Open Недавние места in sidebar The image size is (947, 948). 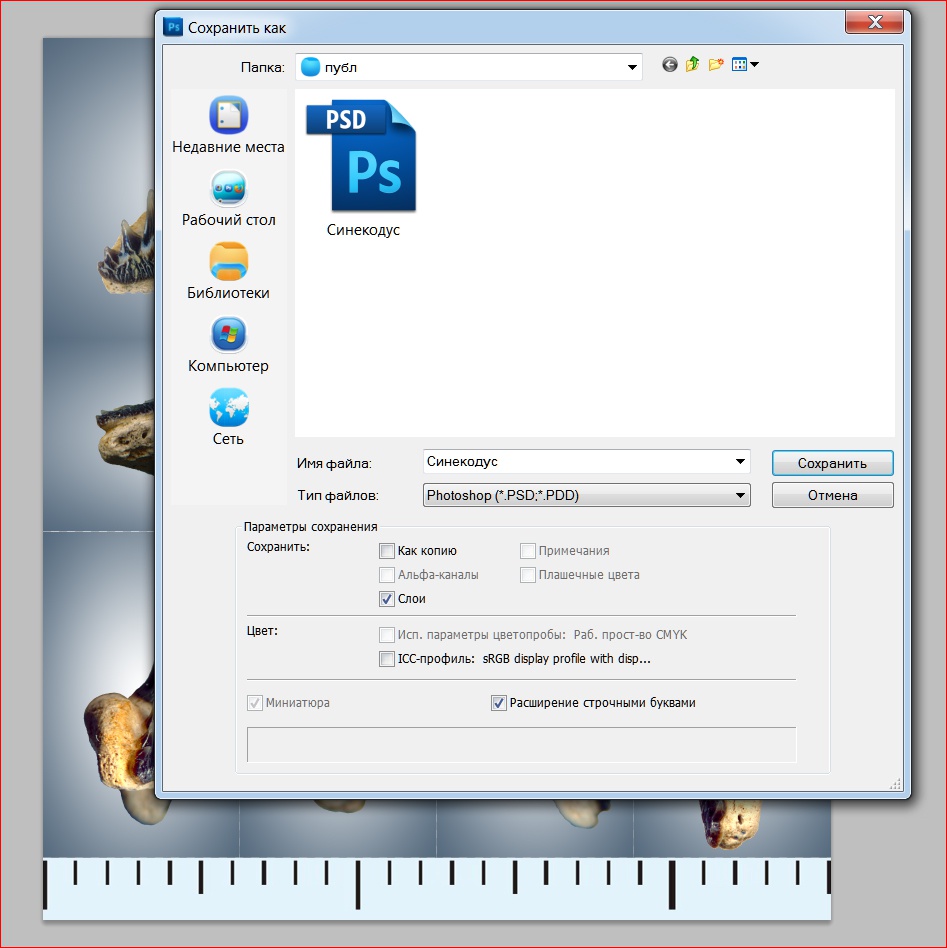point(228,126)
